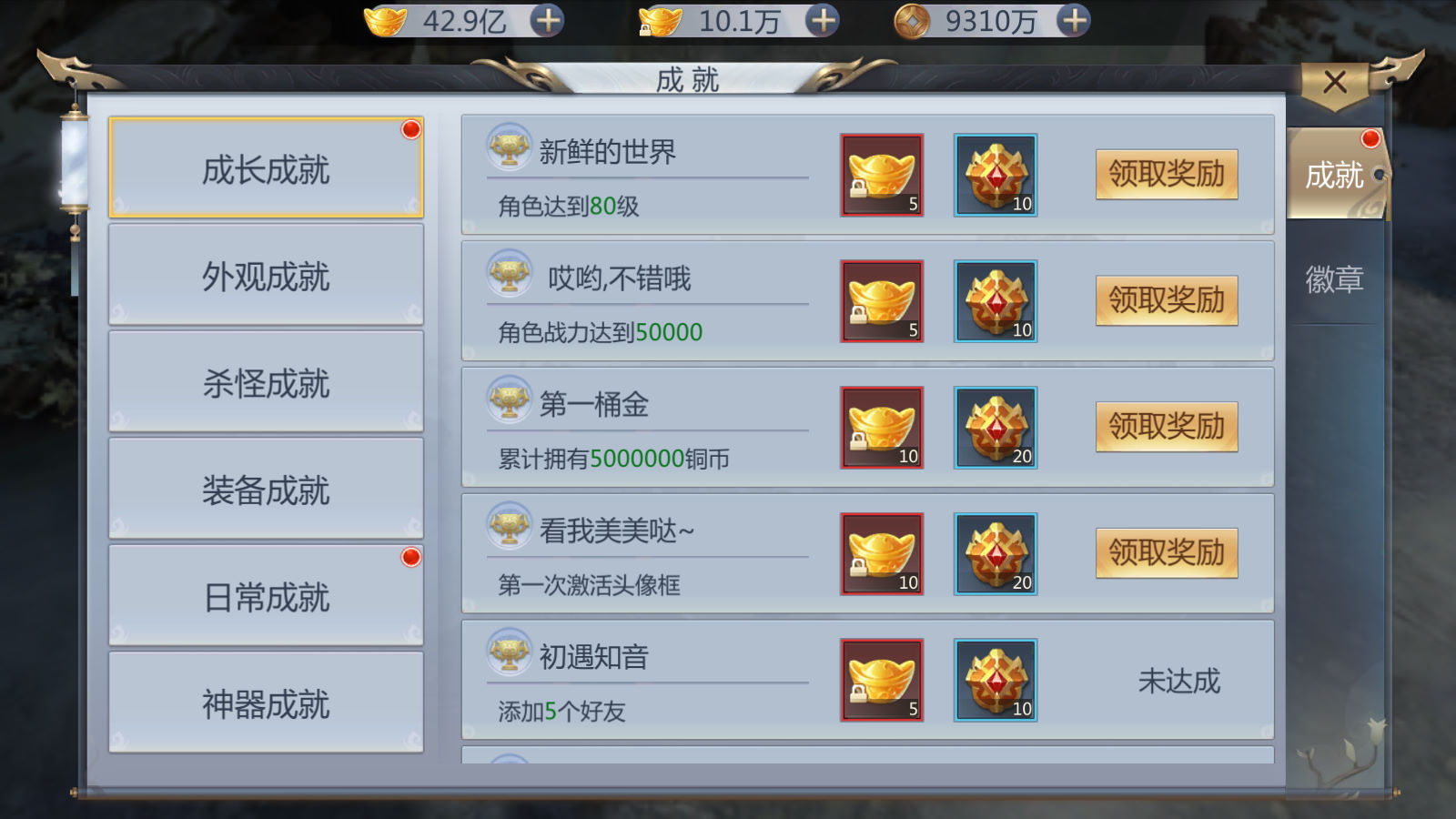This screenshot has height=819, width=1456.
Task: Switch to the 徽章 side tab
Action: [1334, 278]
